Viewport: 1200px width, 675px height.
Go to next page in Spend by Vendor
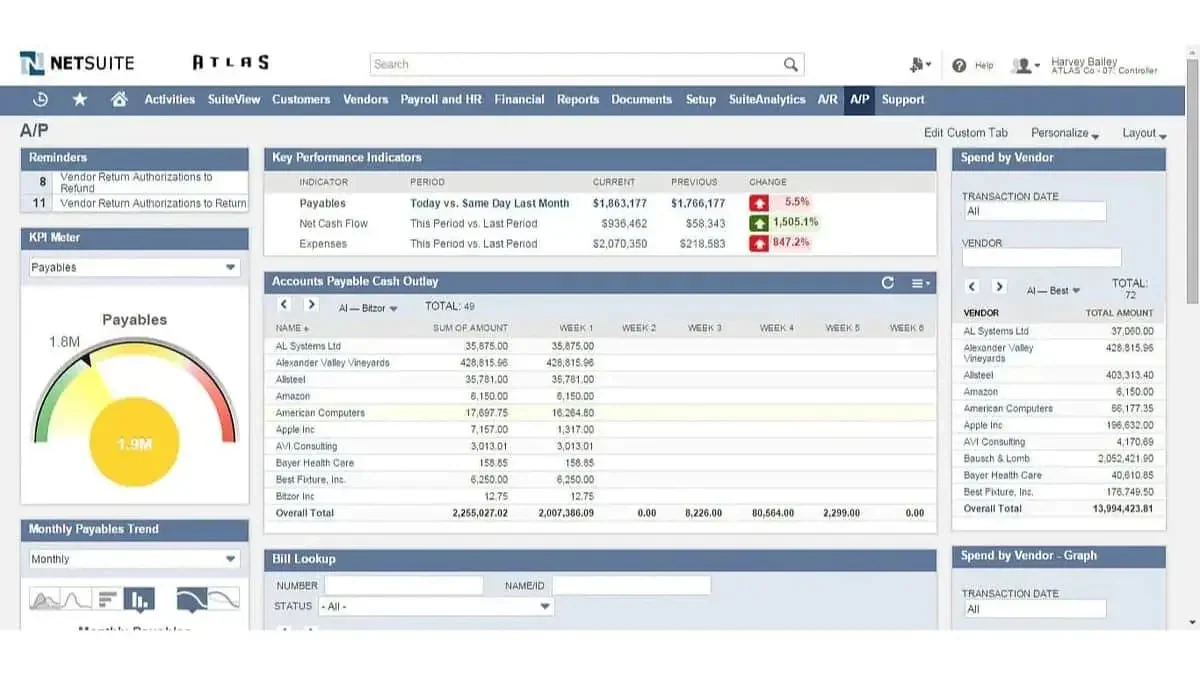[x=999, y=287]
